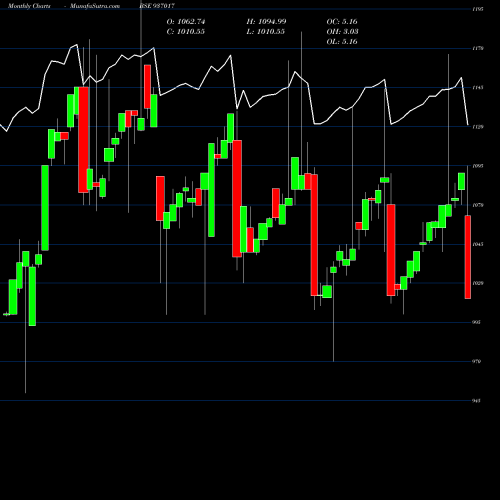Click the 1170 price axis label
The width and height of the screenshot is (500, 500).
pos(478,48)
